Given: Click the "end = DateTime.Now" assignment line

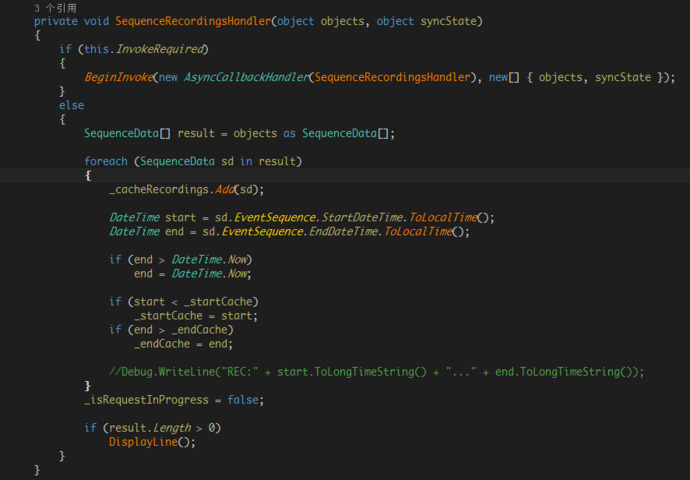Looking at the screenshot, I should (192, 273).
